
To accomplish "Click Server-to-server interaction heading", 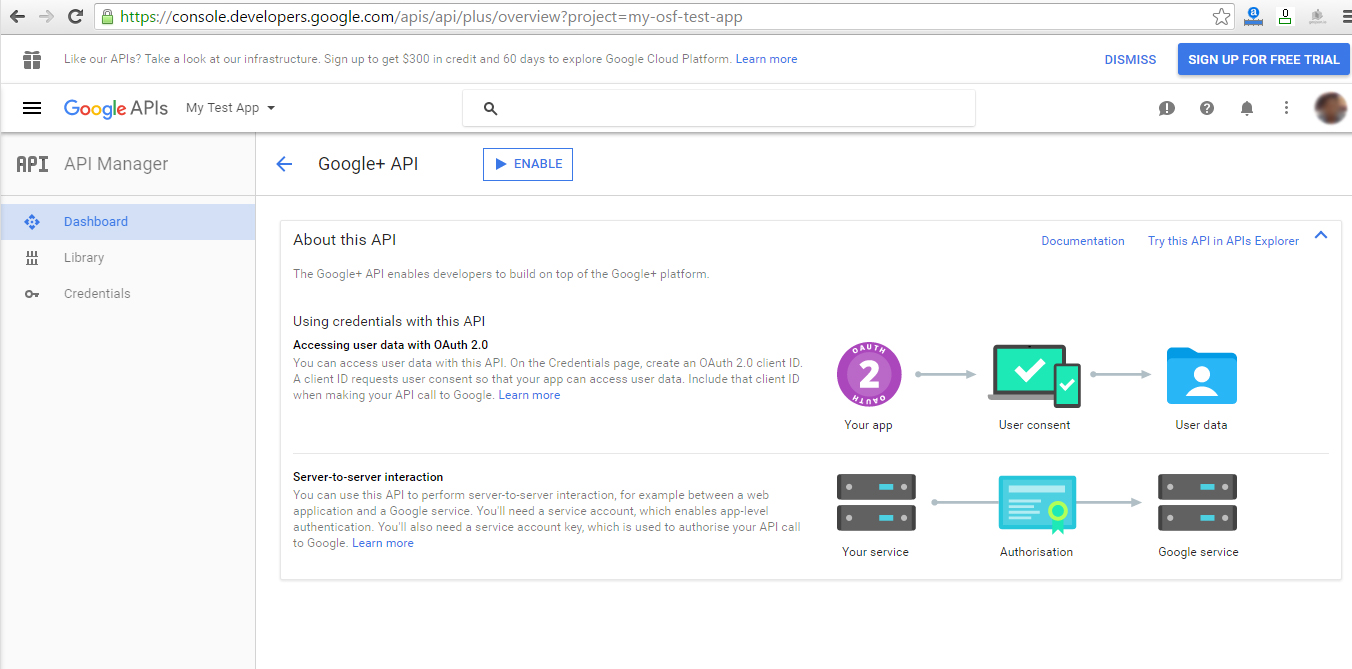I will coord(368,477).
